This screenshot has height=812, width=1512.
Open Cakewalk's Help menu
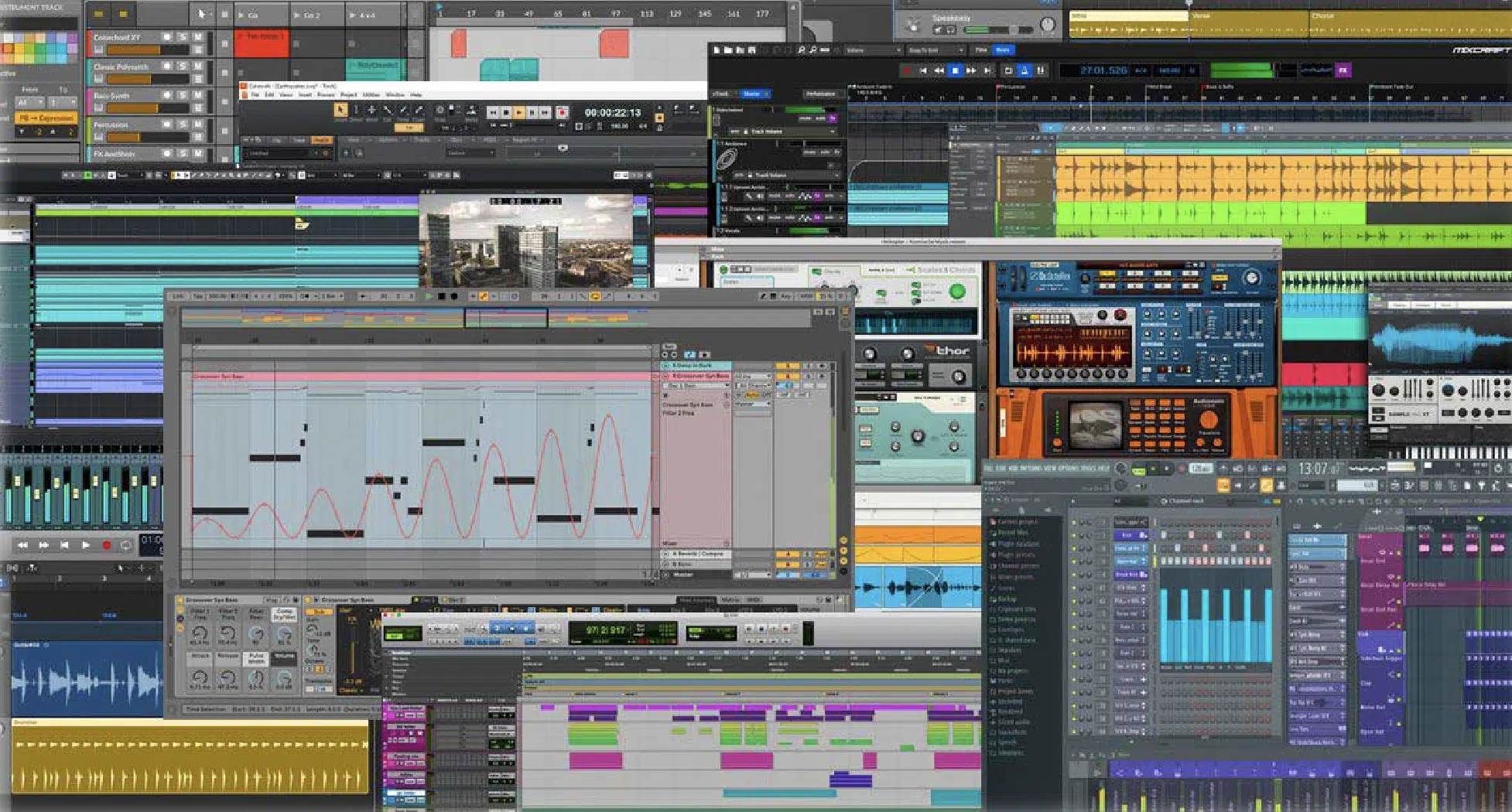pos(416,94)
